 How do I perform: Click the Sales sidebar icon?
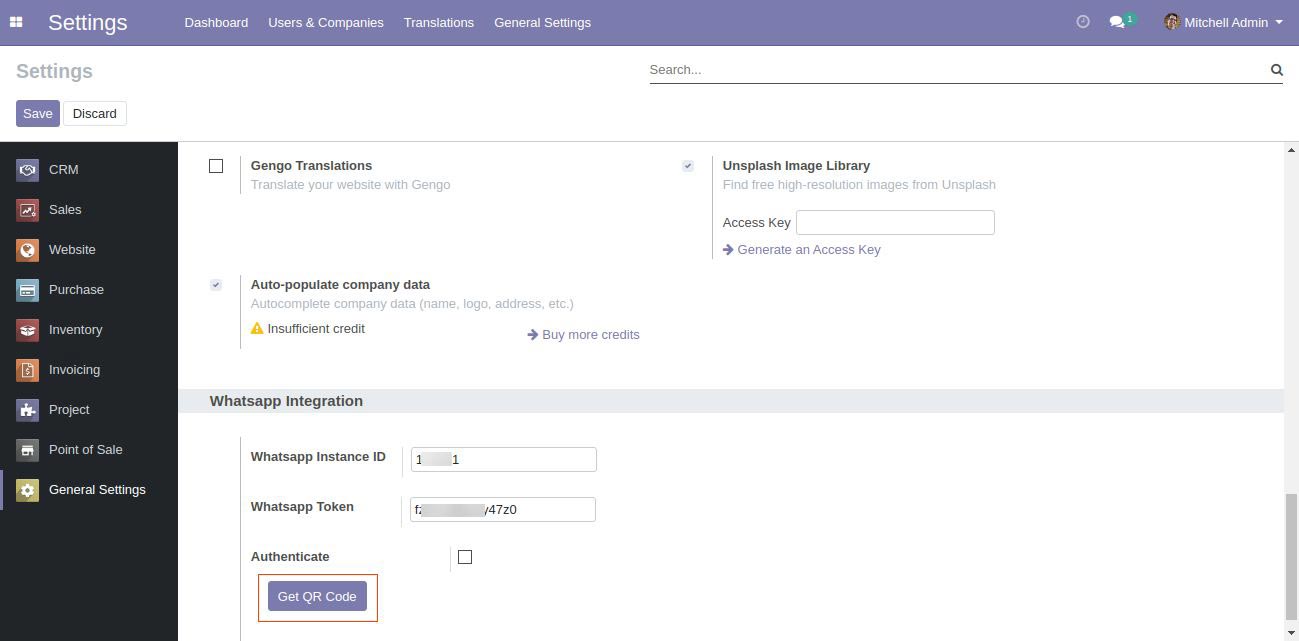27,210
